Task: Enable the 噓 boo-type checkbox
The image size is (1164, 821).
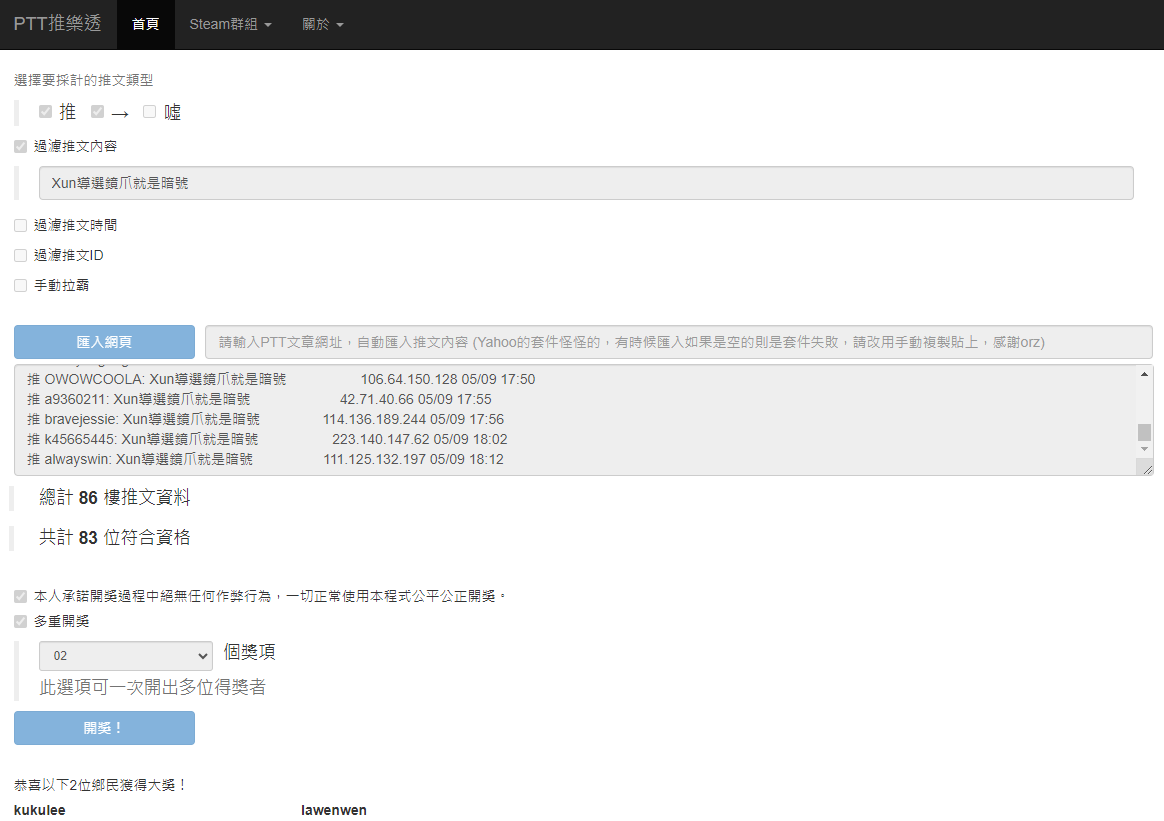Action: pyautogui.click(x=149, y=111)
